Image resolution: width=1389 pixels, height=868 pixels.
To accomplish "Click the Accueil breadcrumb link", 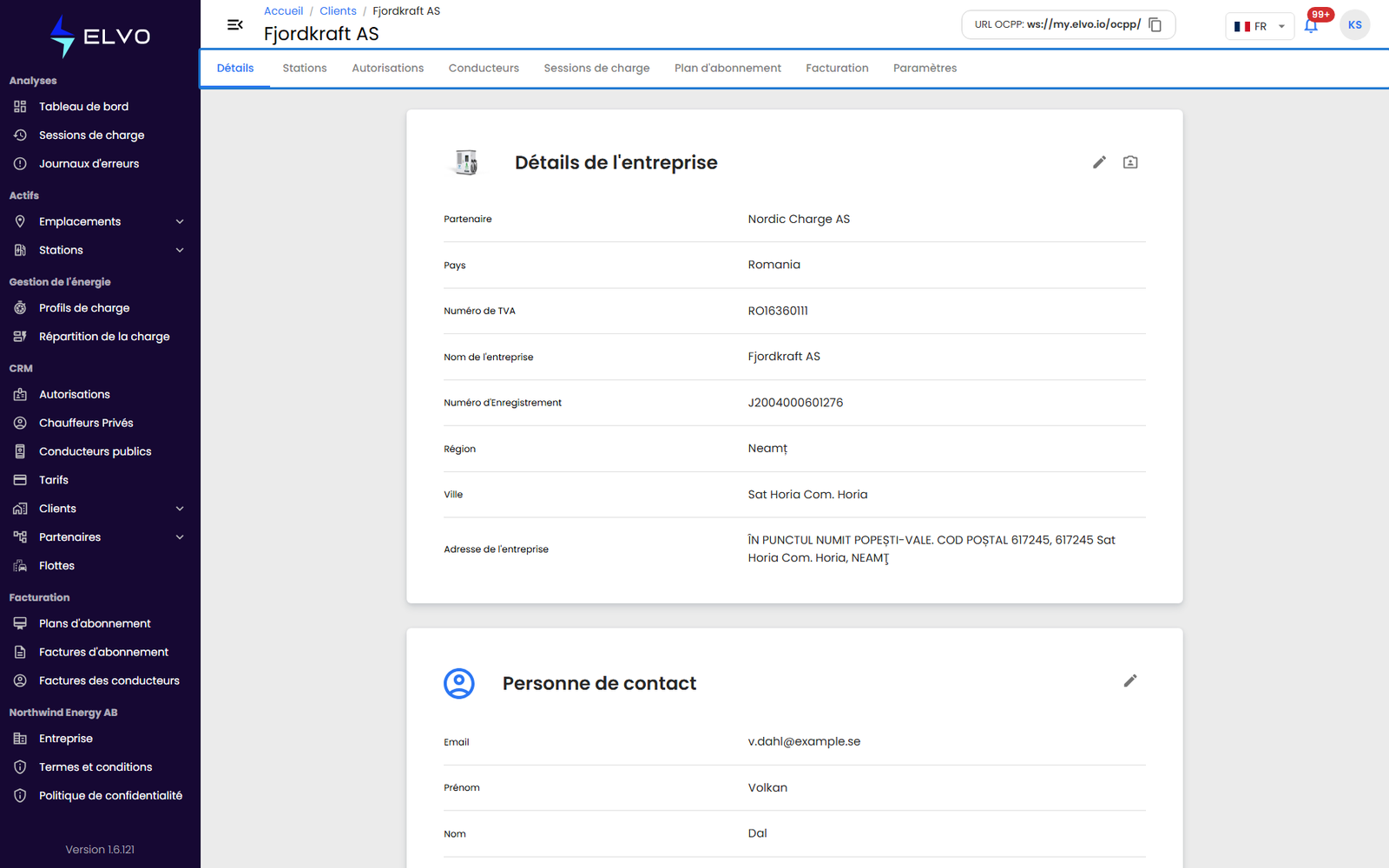I will pos(284,11).
